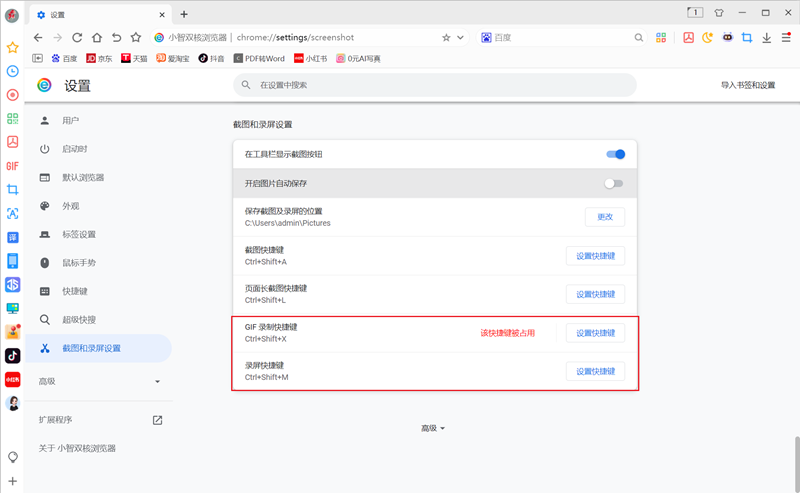Select the crop screenshot icon in sidebar

click(12, 189)
